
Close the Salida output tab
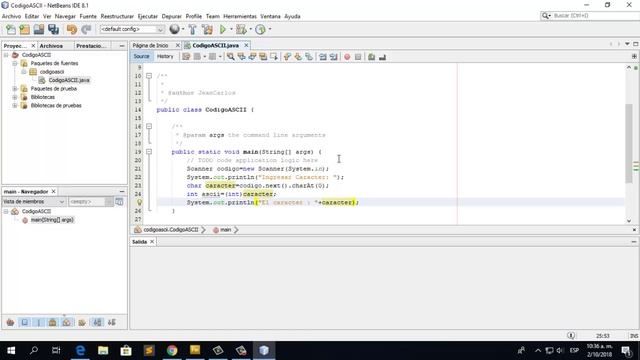coord(152,242)
